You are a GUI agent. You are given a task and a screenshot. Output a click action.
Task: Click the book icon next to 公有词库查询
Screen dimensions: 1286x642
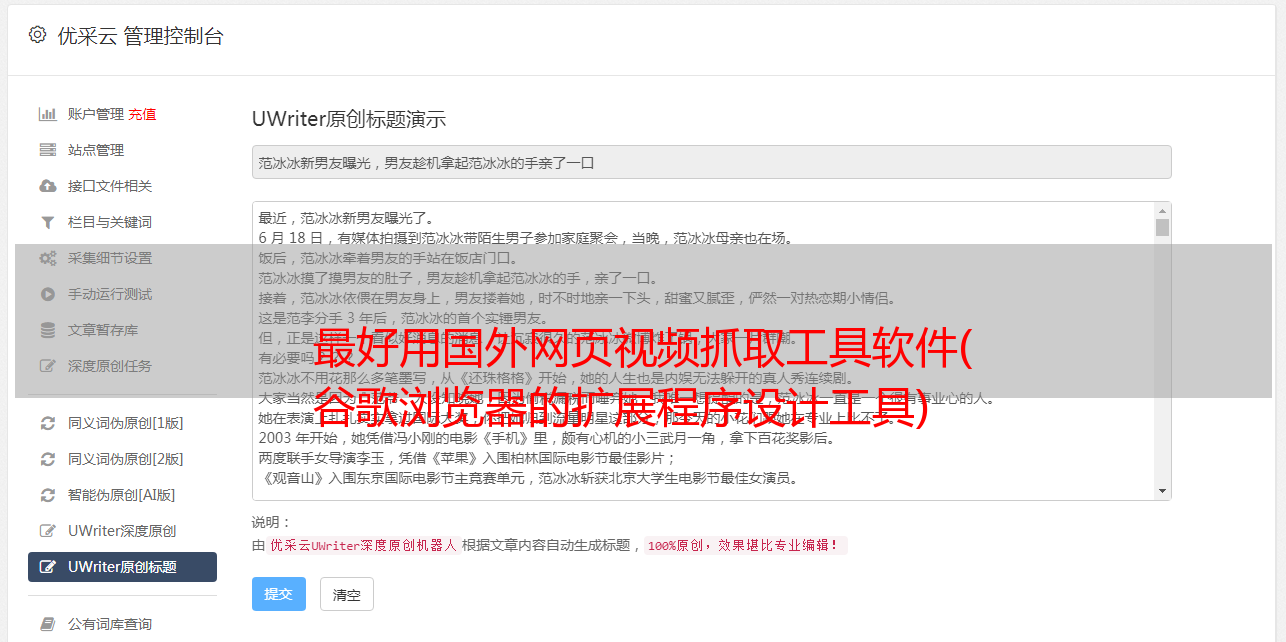tap(47, 624)
